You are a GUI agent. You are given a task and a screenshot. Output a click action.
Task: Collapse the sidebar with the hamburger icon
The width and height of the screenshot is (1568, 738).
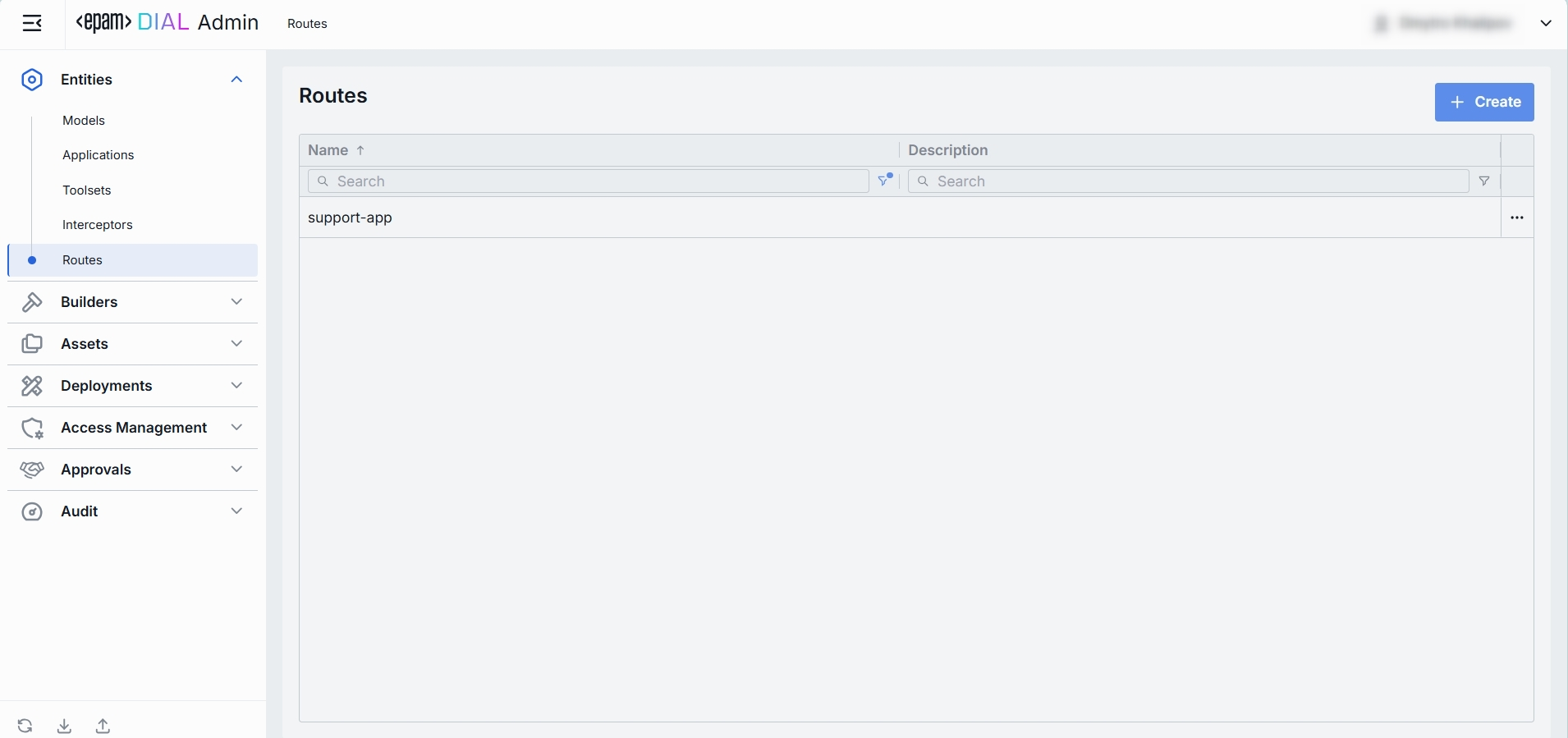(32, 24)
